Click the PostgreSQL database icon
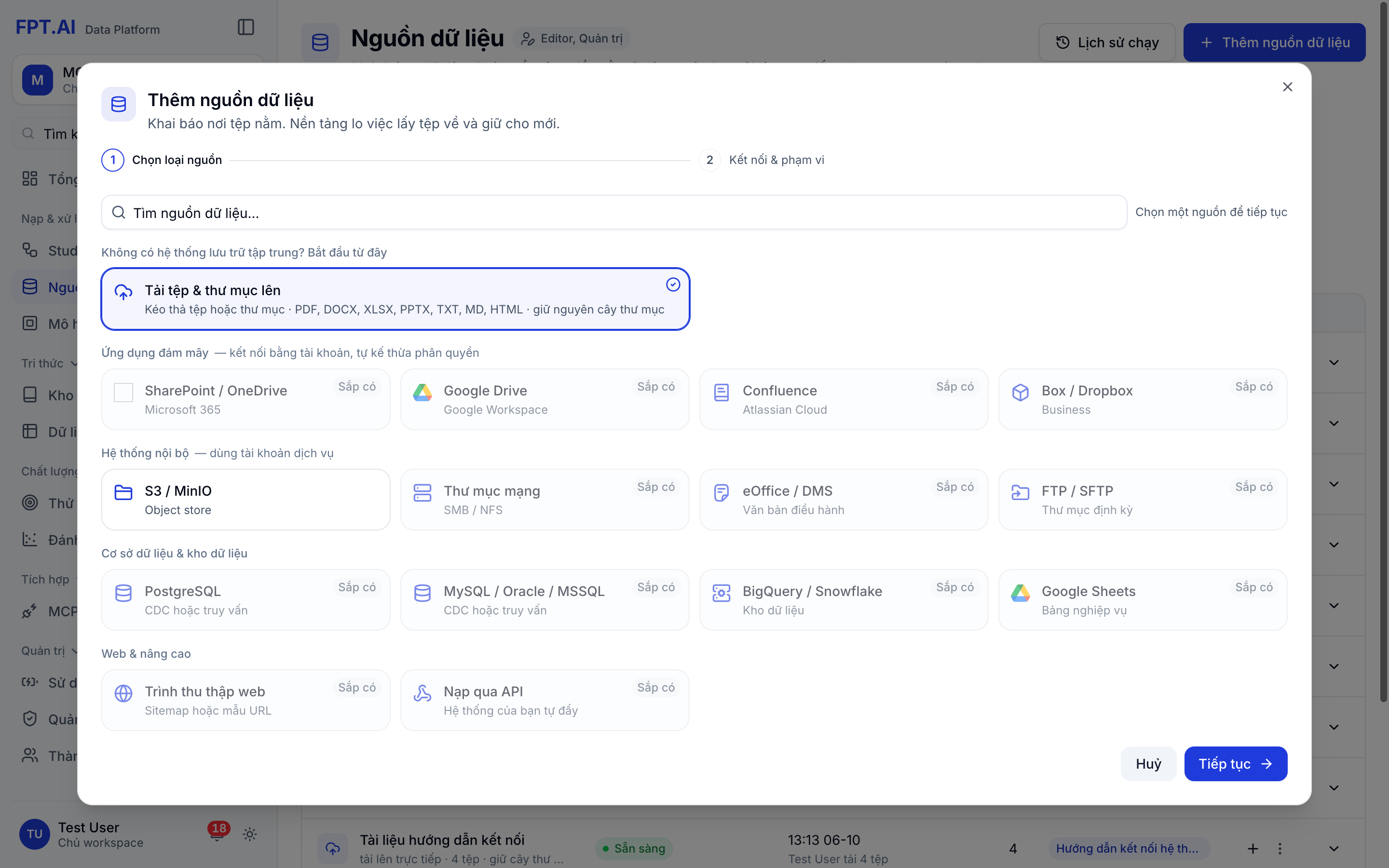Viewport: 1389px width, 868px height. 123,593
